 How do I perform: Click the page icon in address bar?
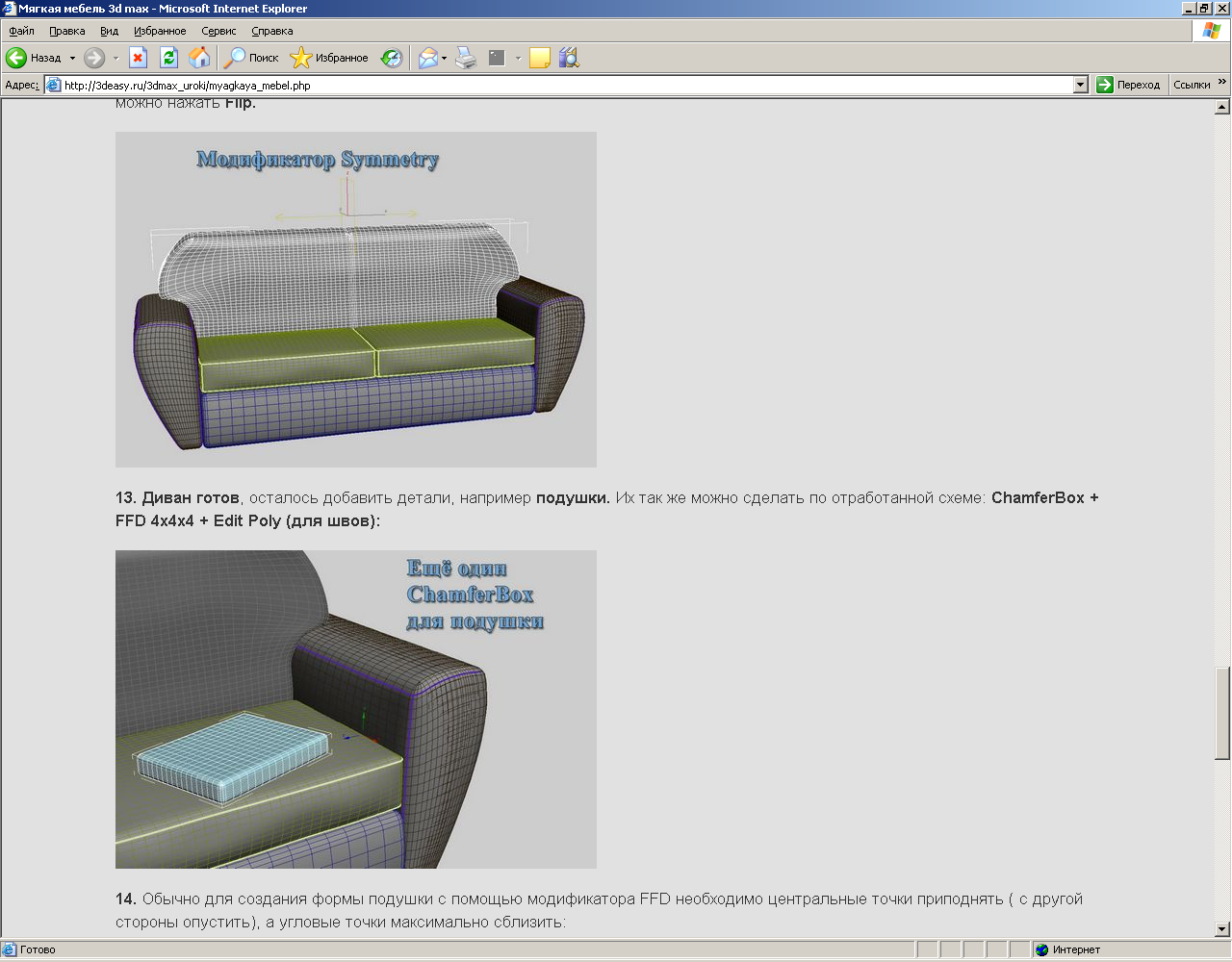[x=54, y=85]
